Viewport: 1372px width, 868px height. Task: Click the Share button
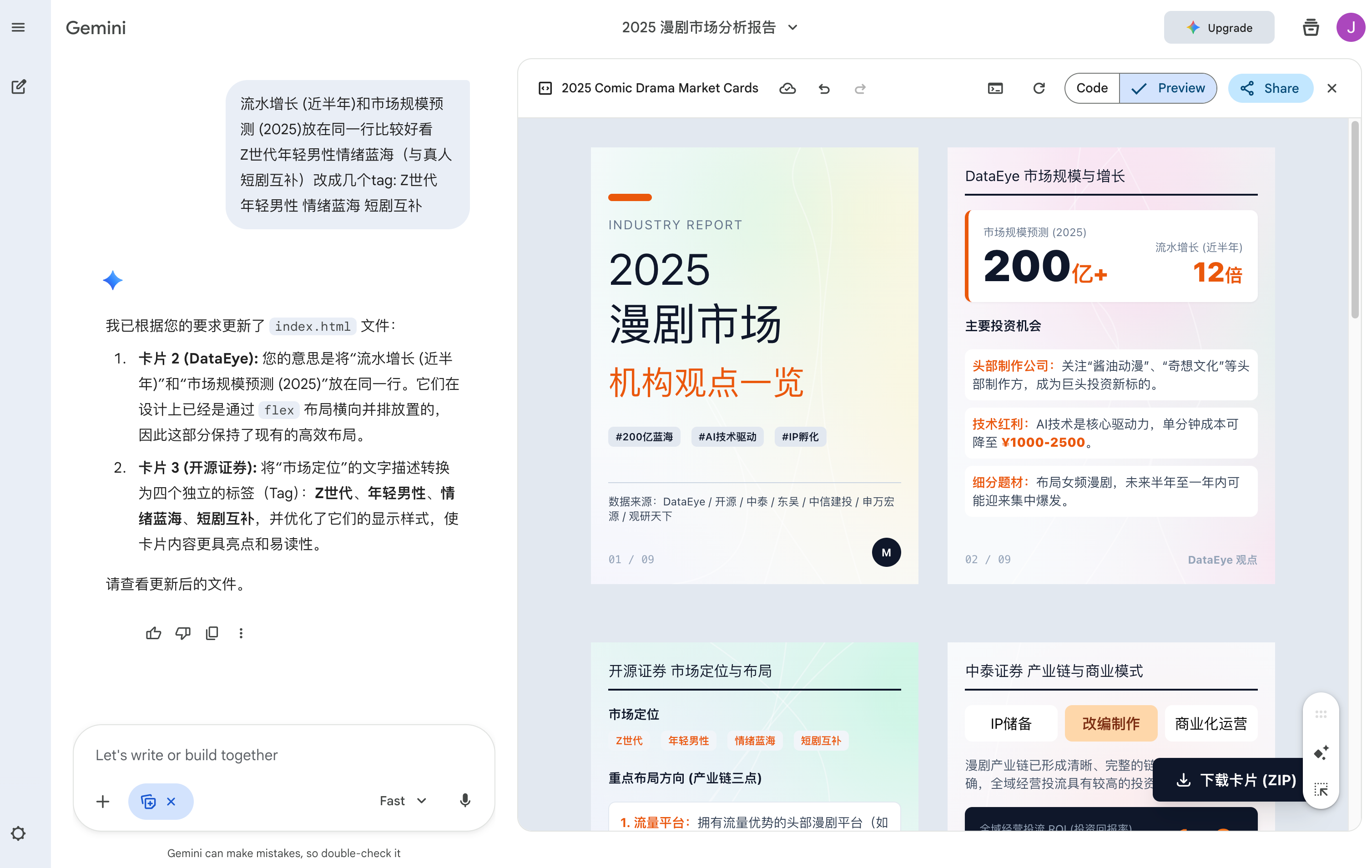1271,88
